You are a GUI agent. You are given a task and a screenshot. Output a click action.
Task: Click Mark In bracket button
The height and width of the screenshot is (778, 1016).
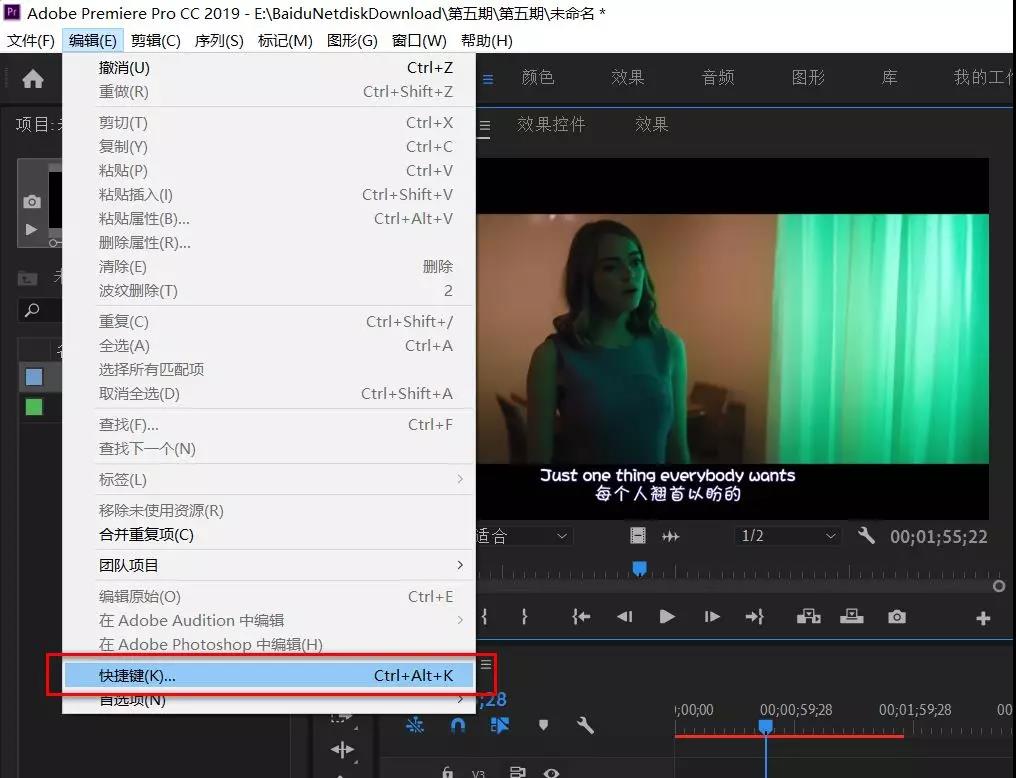point(485,617)
